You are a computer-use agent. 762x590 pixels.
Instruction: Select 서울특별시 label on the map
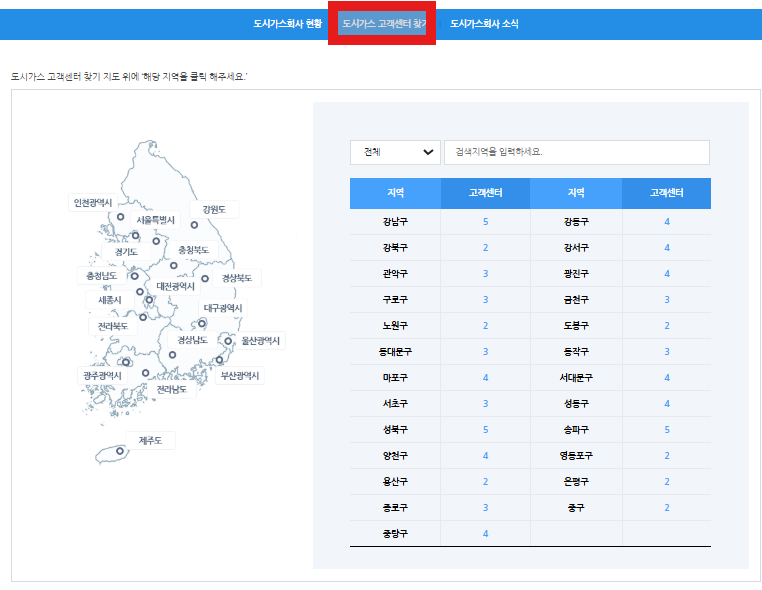156,220
